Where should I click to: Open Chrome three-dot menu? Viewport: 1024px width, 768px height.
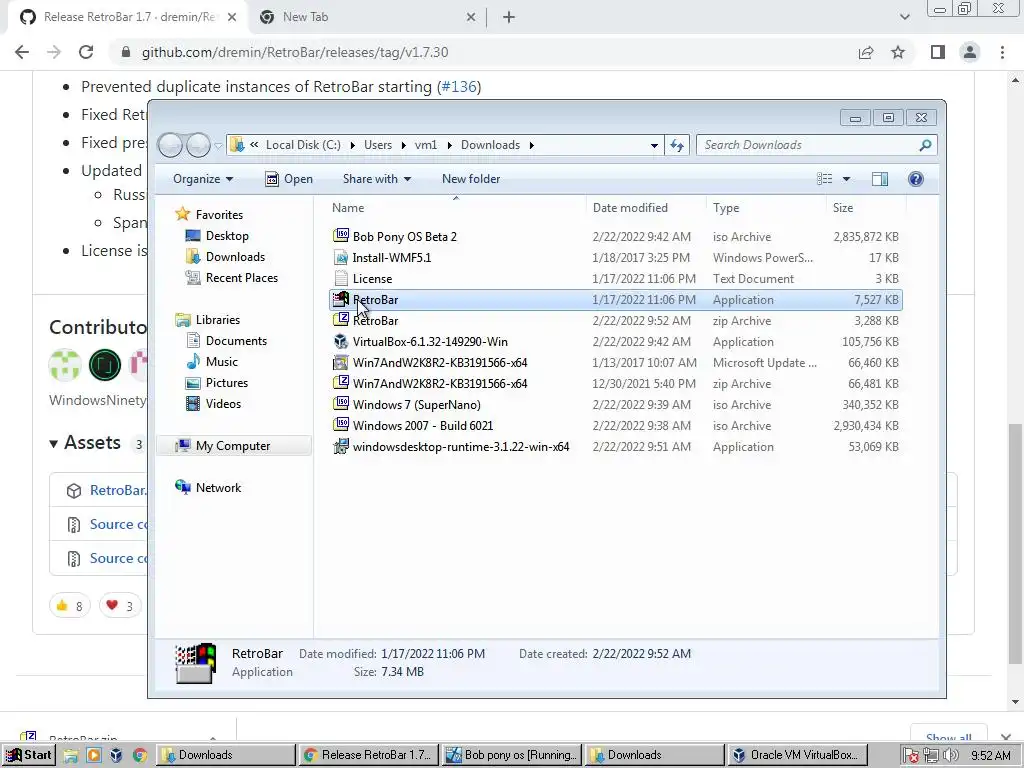tap(1002, 52)
